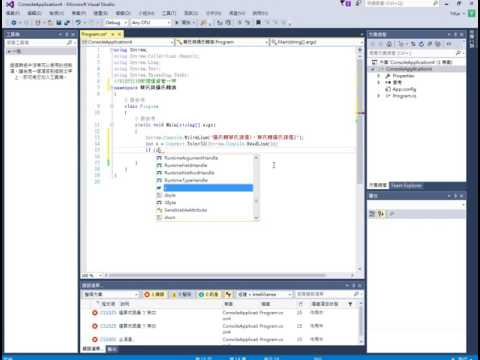480x360 pixels.
Task: Click the Solution Explorer search magnifier icon
Action: (458, 53)
